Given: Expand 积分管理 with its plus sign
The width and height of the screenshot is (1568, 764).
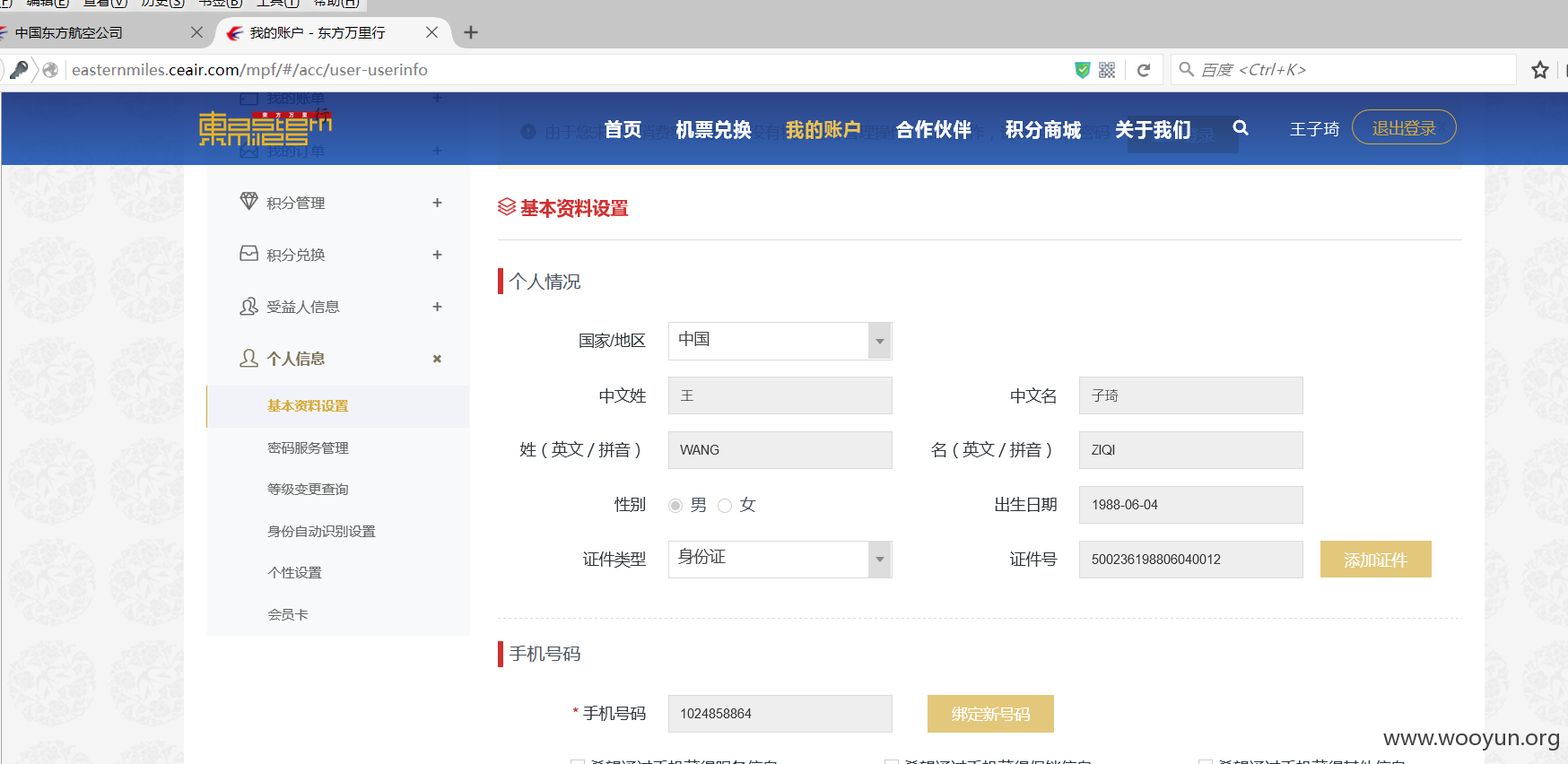Looking at the screenshot, I should 437,203.
